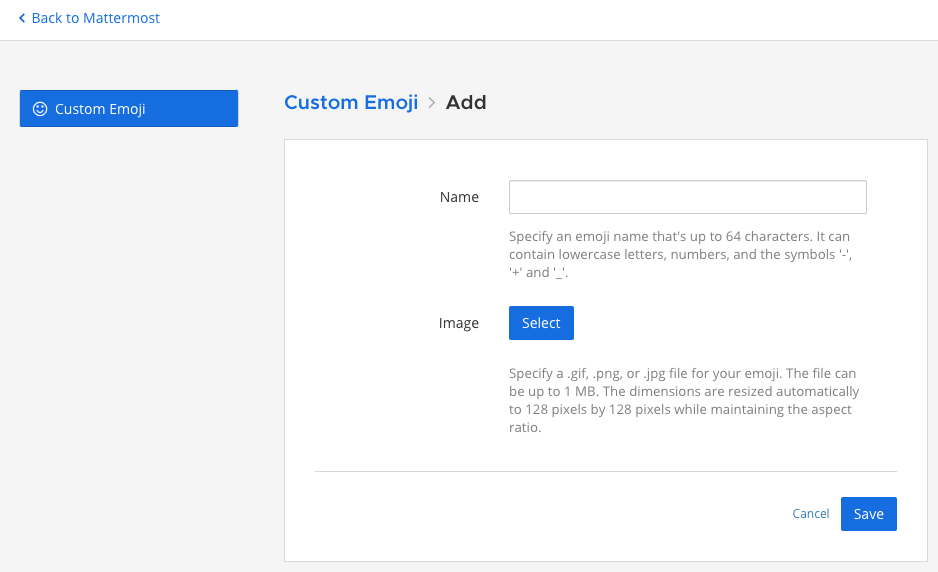Viewport: 938px width, 572px height.
Task: Click the smiley face icon in the sidebar
Action: (40, 109)
